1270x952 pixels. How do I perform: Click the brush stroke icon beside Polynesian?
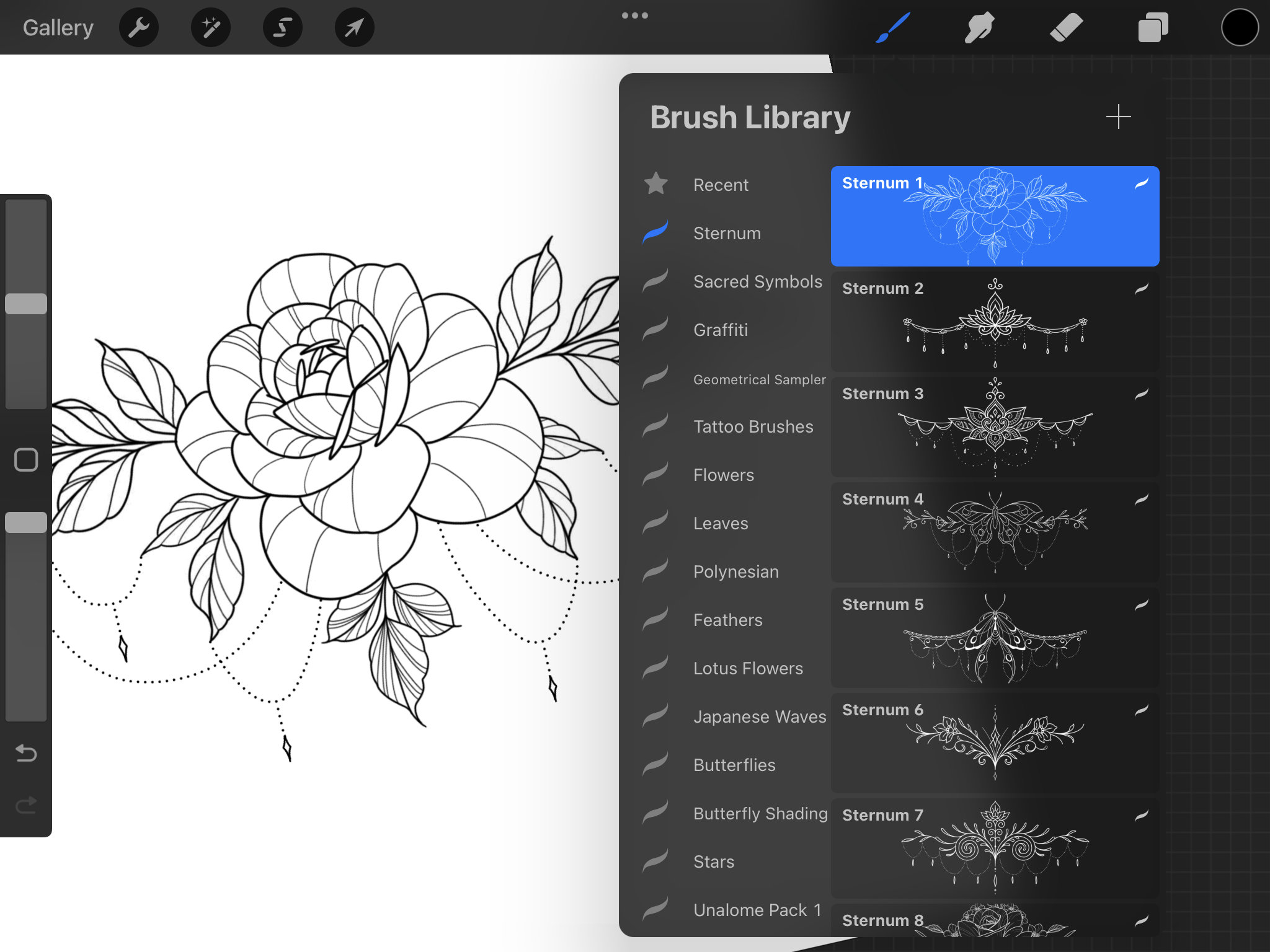tap(655, 570)
